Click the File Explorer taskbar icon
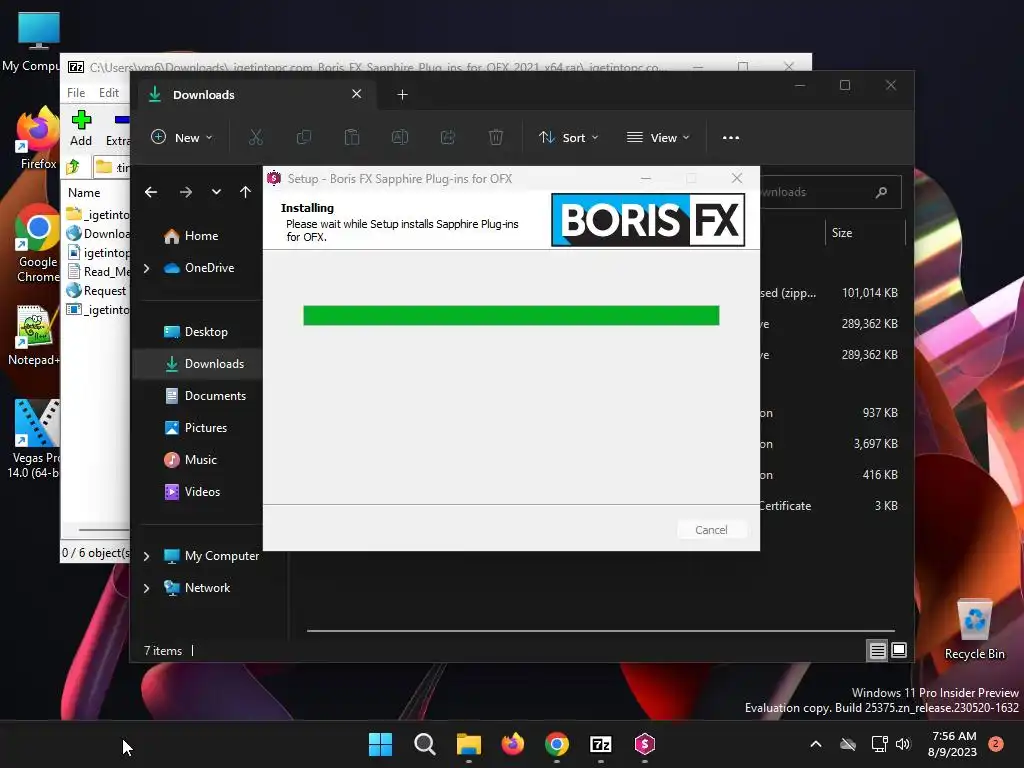This screenshot has width=1024, height=768. [x=468, y=744]
